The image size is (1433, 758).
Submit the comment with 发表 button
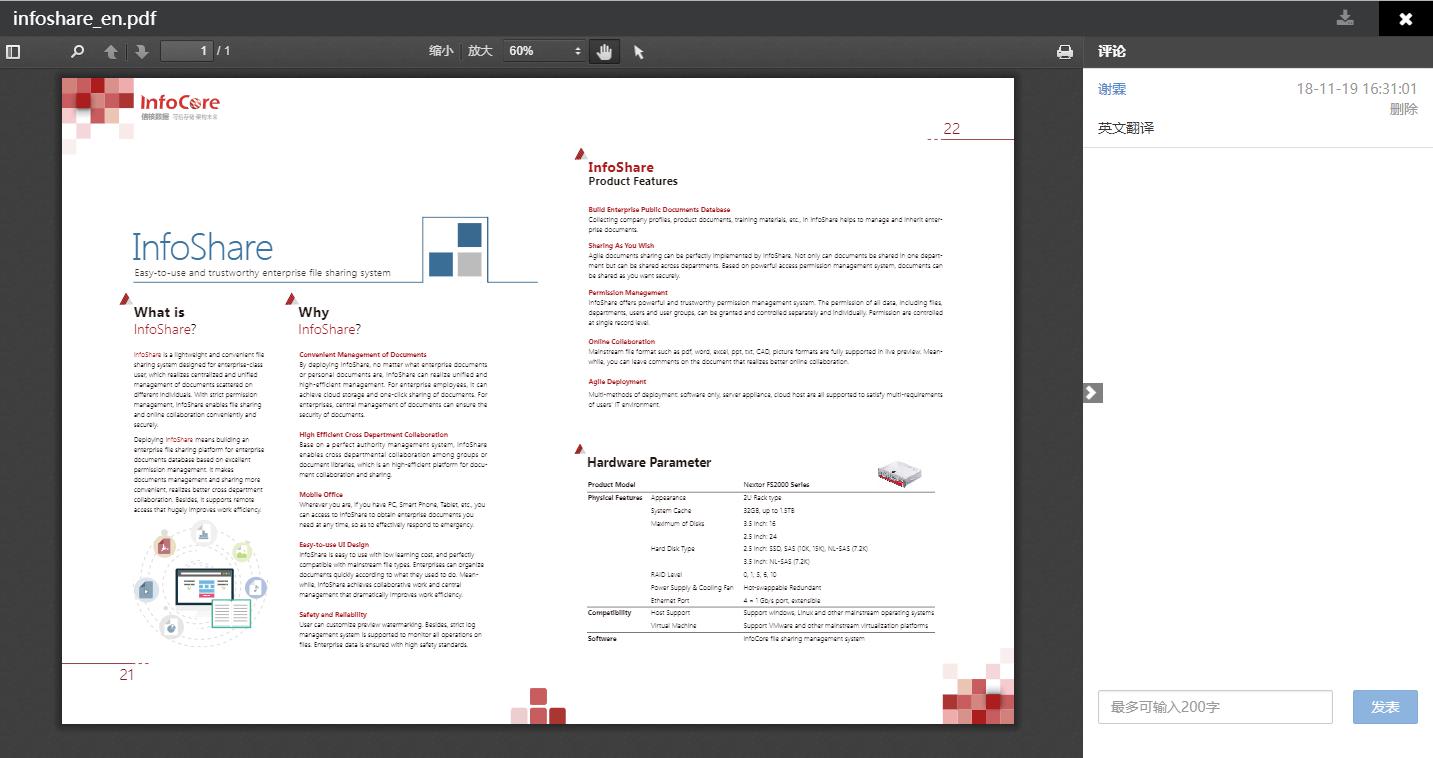tap(1385, 707)
